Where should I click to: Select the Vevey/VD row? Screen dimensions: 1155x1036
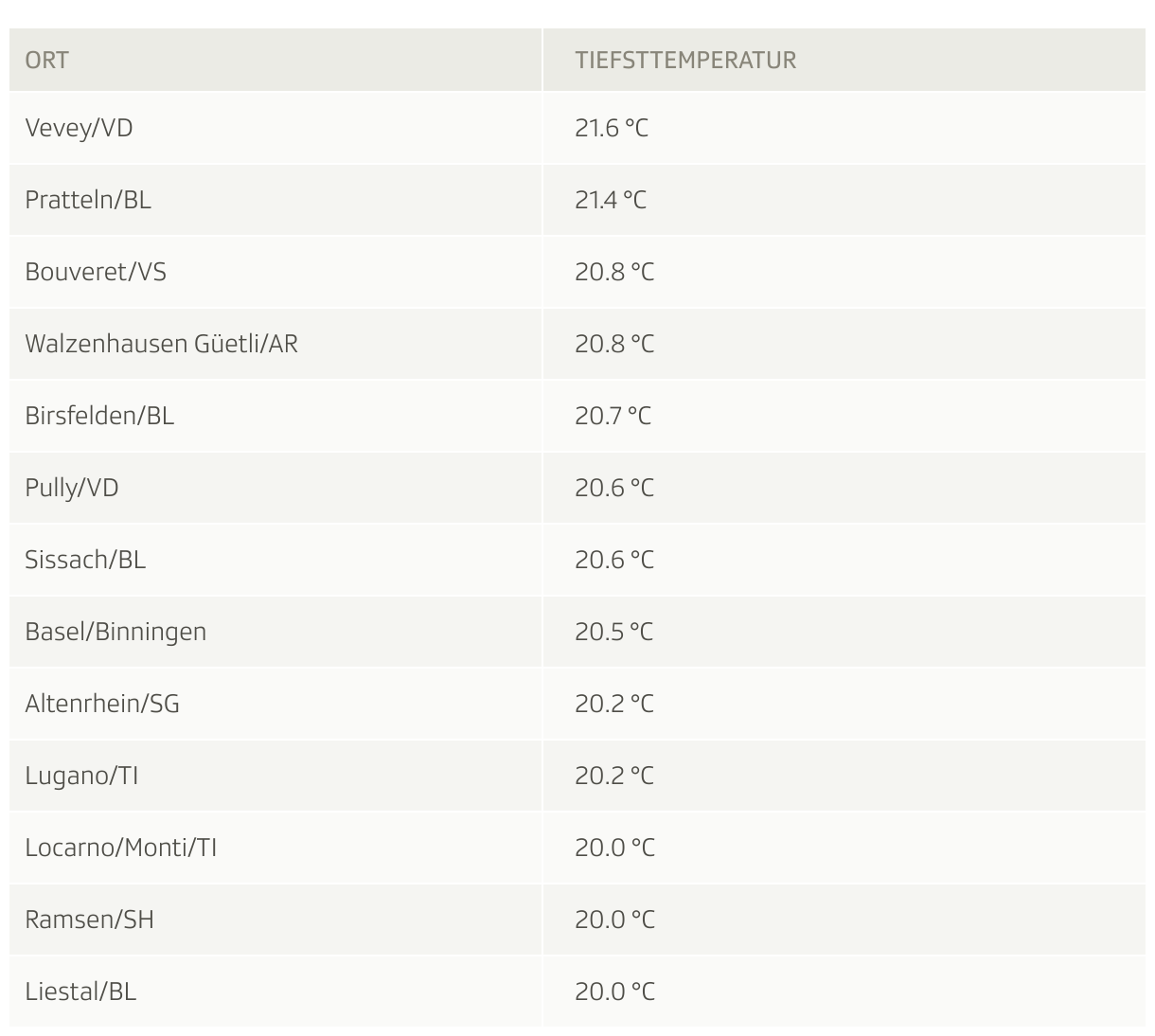click(x=577, y=128)
